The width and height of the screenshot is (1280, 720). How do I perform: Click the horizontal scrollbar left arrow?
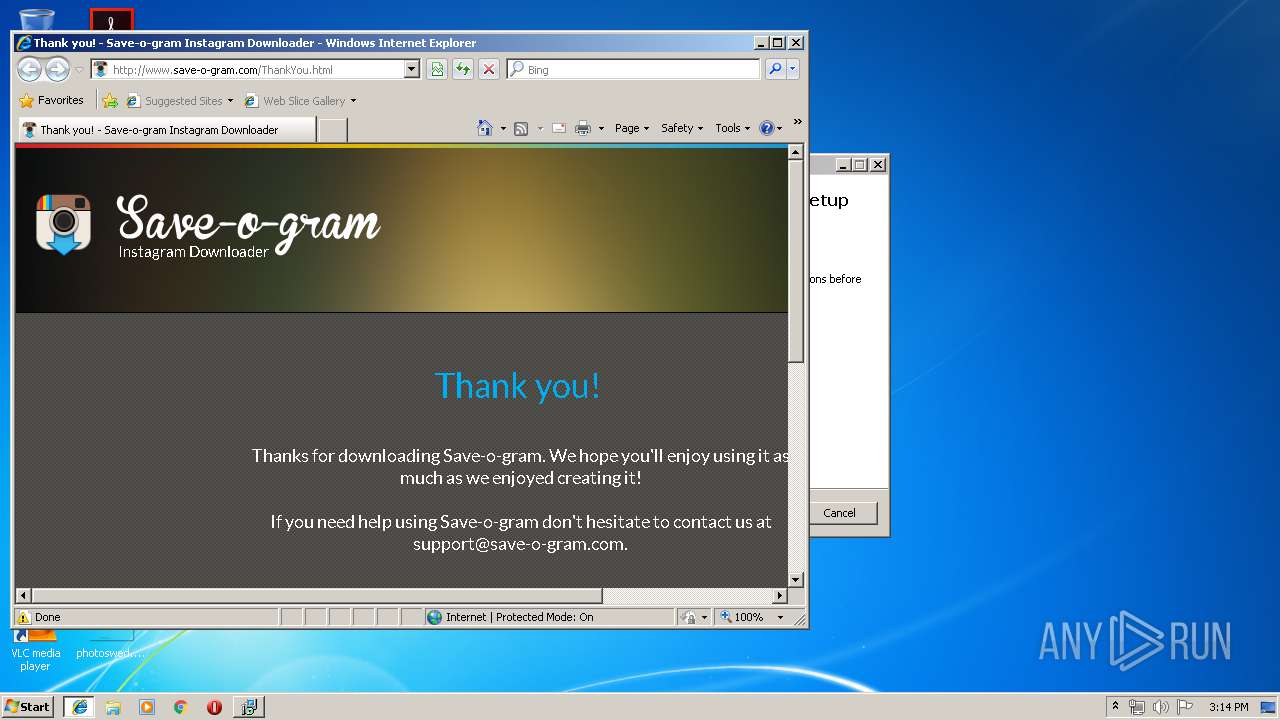click(x=23, y=596)
